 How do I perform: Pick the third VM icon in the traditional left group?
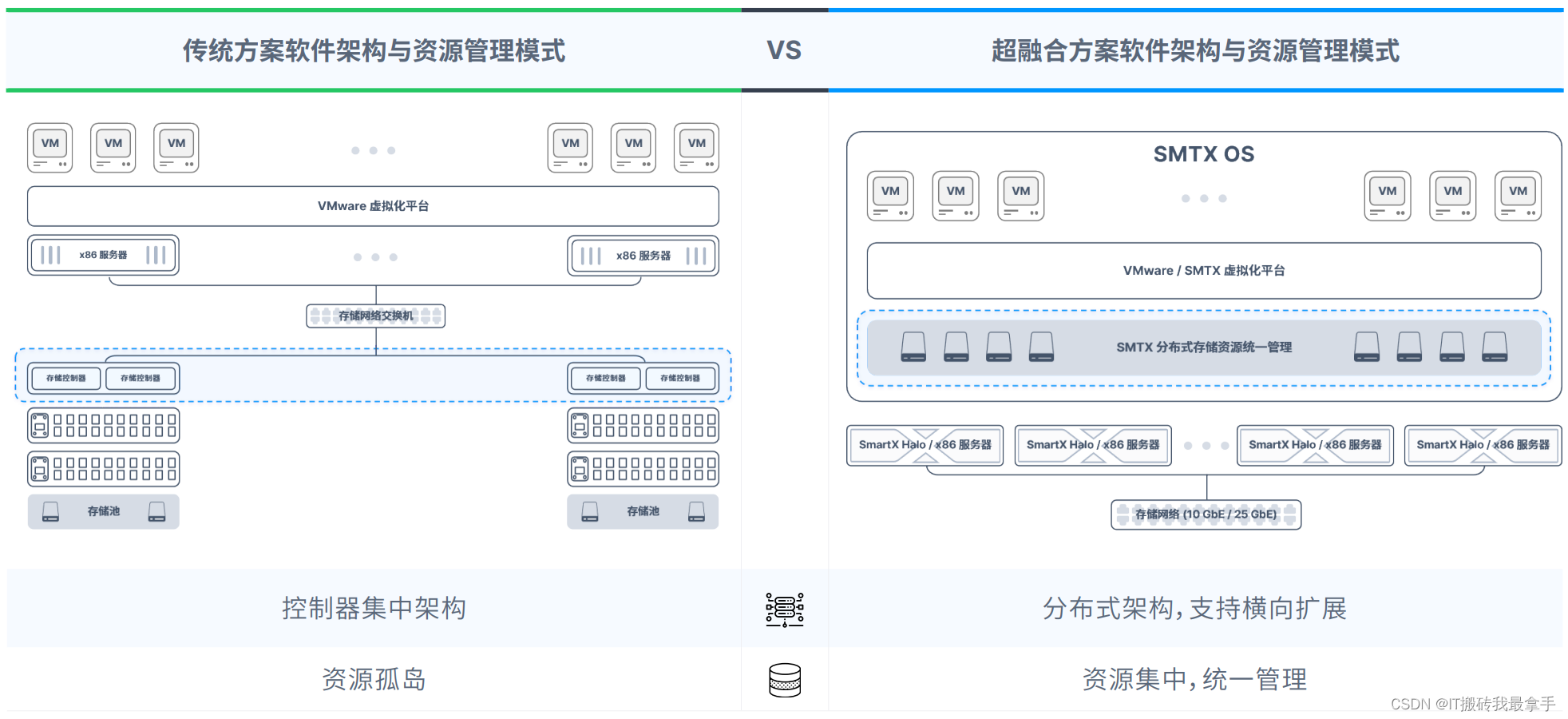(176, 148)
